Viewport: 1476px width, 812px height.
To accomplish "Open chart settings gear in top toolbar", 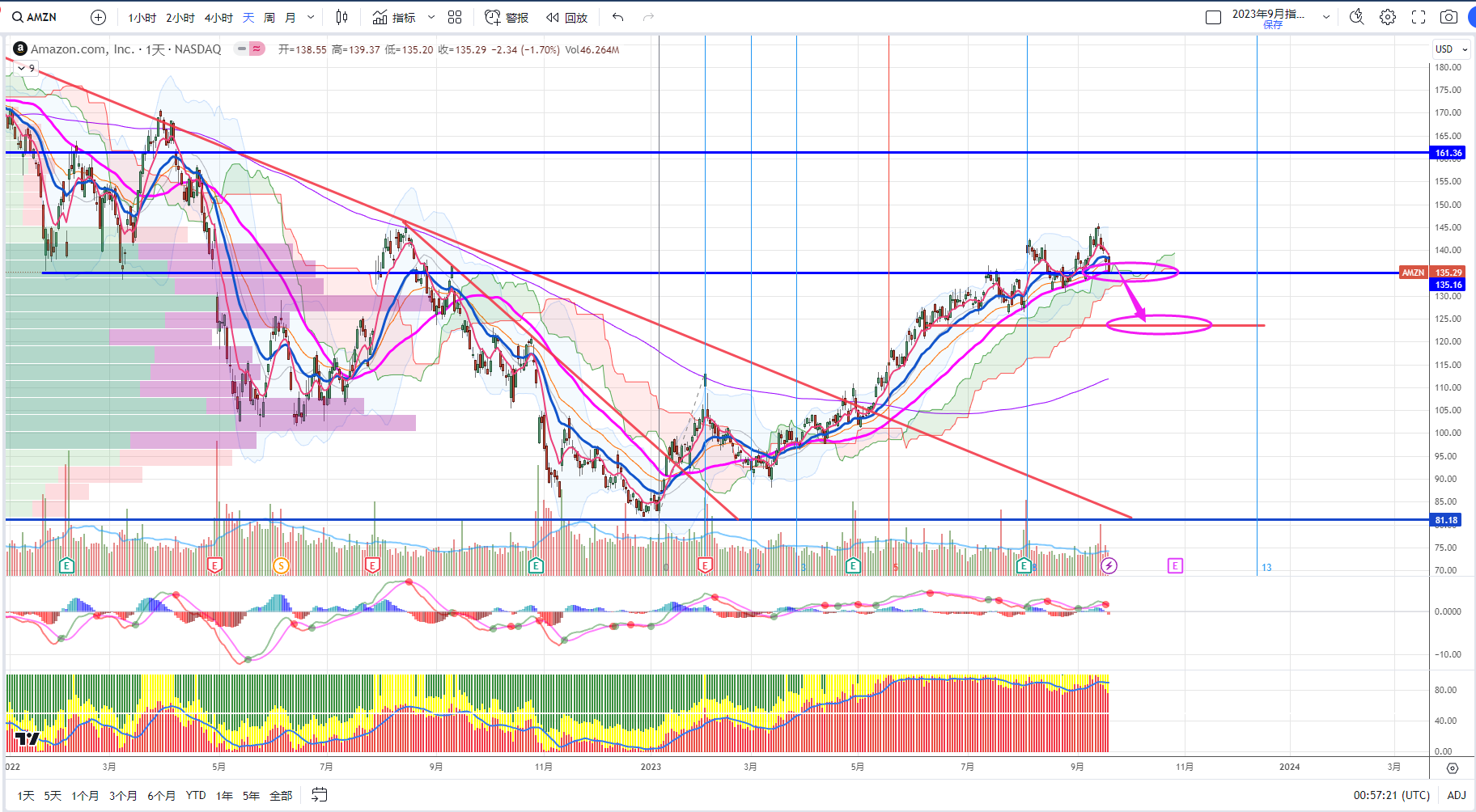I will (1388, 17).
